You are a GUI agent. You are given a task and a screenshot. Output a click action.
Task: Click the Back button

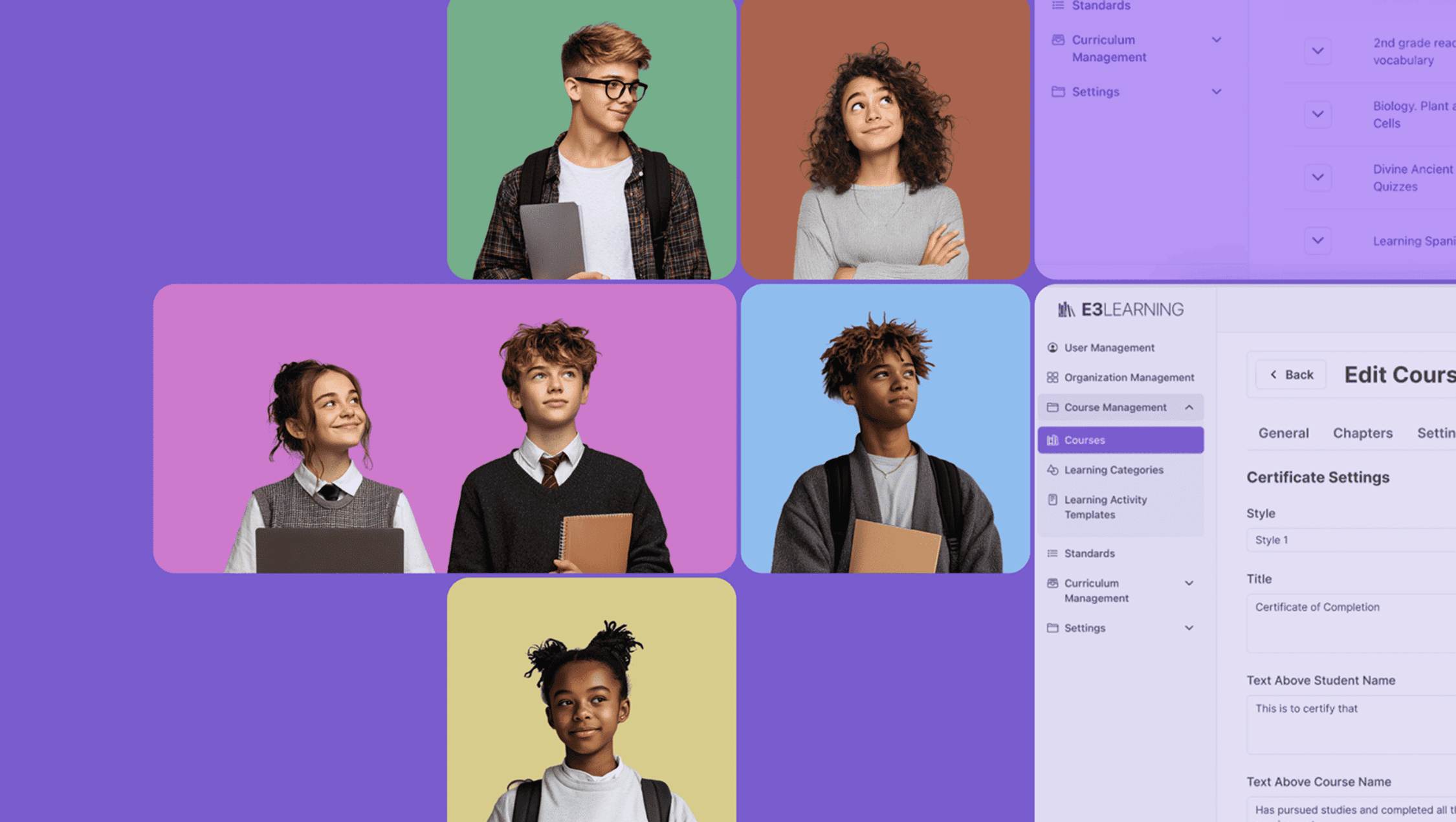[1291, 375]
